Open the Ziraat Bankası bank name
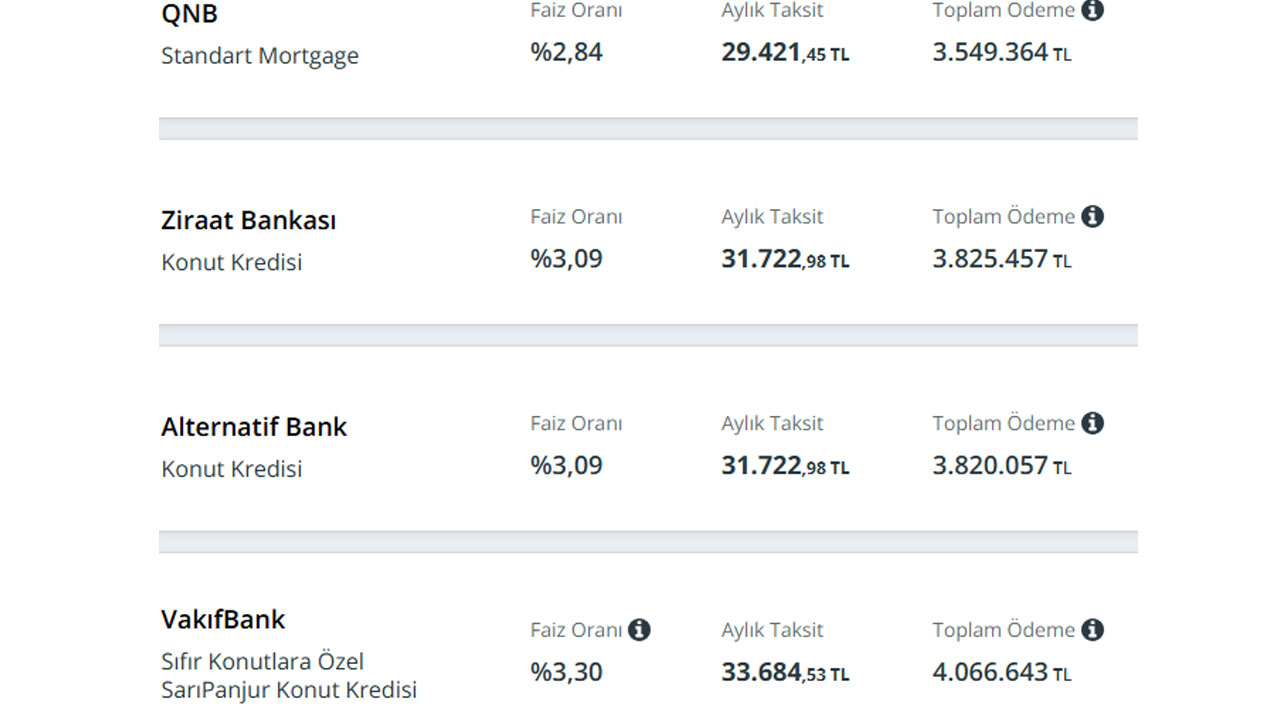1280x720 pixels. 248,220
